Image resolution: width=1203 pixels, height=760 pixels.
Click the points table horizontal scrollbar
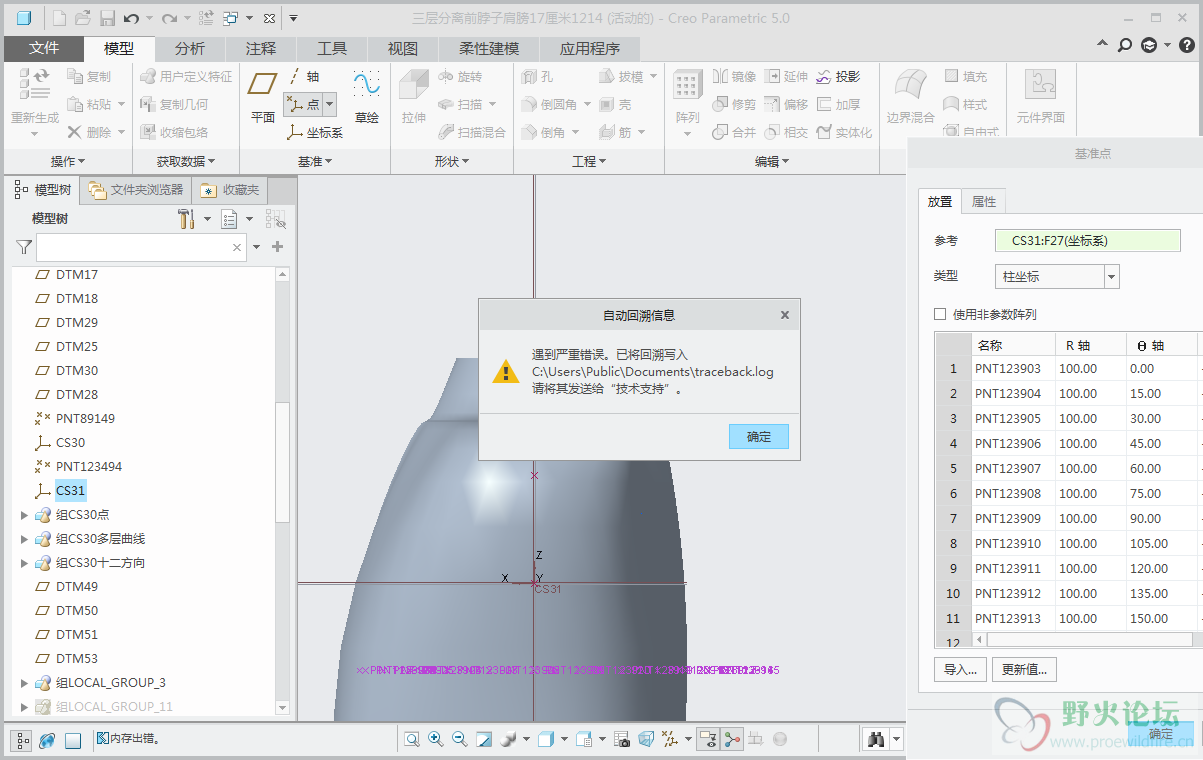pos(1088,638)
